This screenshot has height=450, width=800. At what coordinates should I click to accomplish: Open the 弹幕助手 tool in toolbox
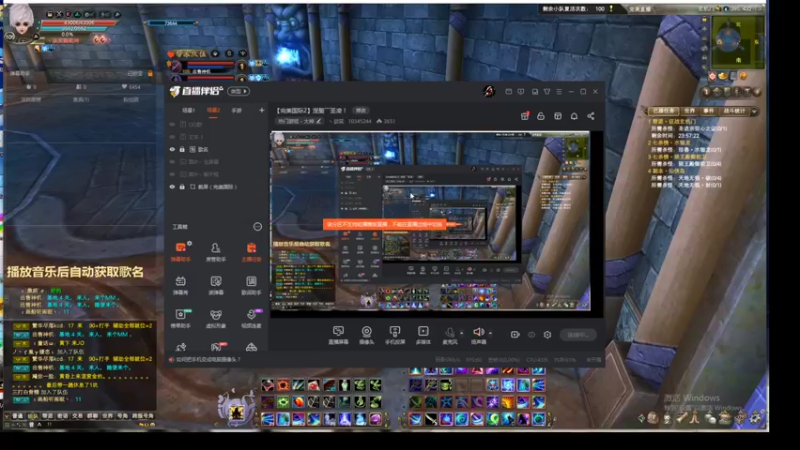pyautogui.click(x=181, y=252)
